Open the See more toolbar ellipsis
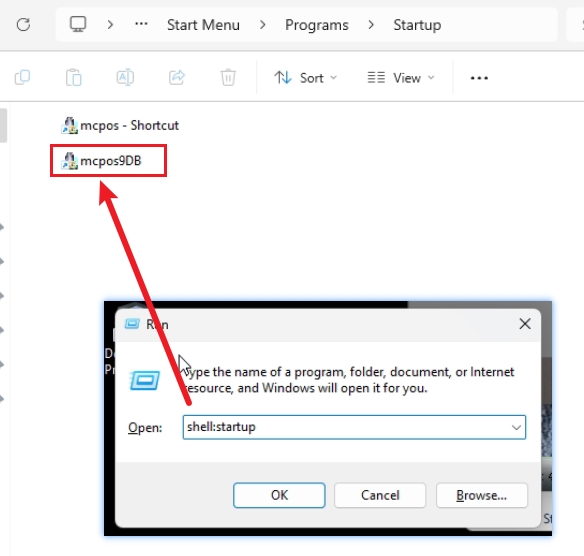 479,78
